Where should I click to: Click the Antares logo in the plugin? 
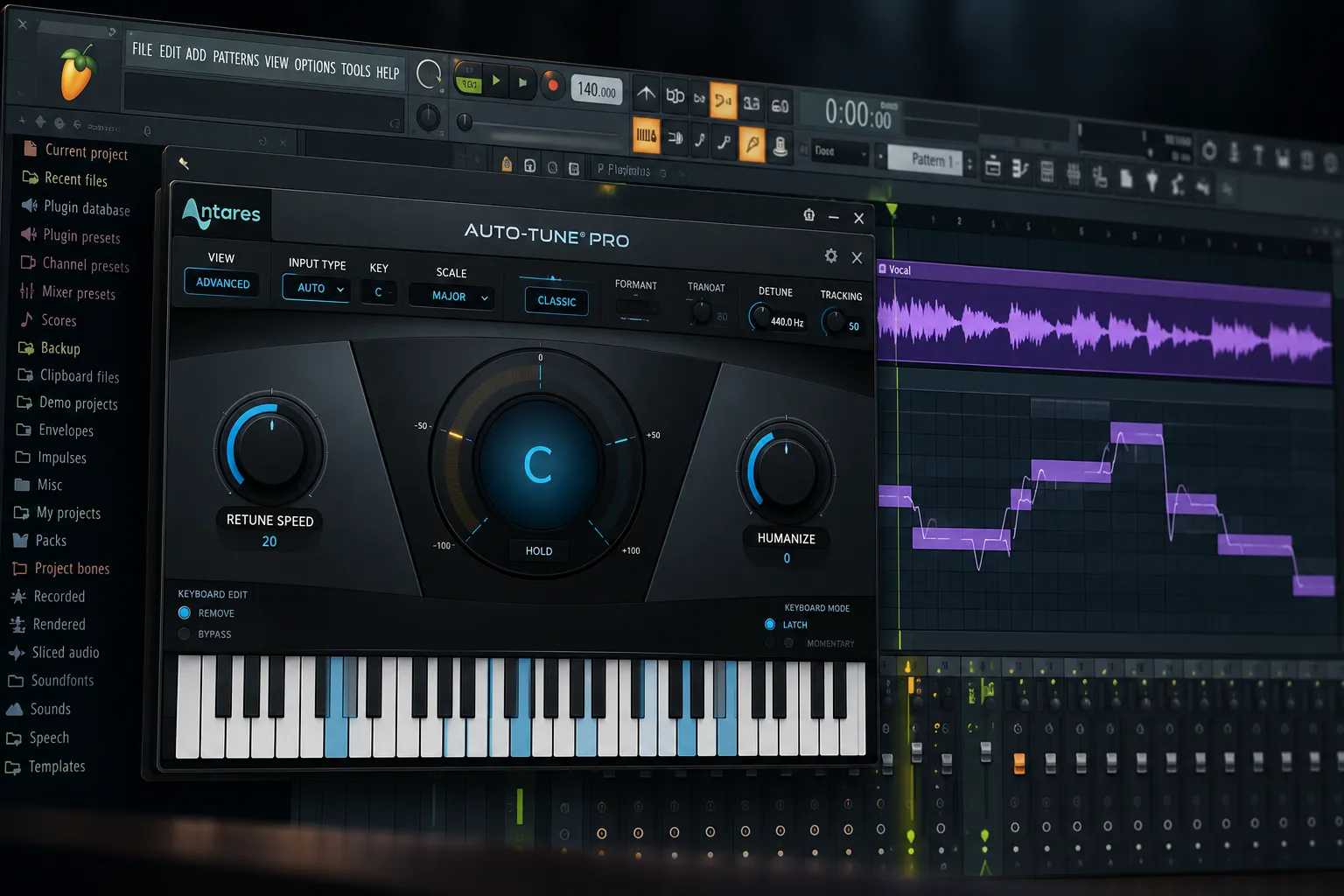coord(221,213)
